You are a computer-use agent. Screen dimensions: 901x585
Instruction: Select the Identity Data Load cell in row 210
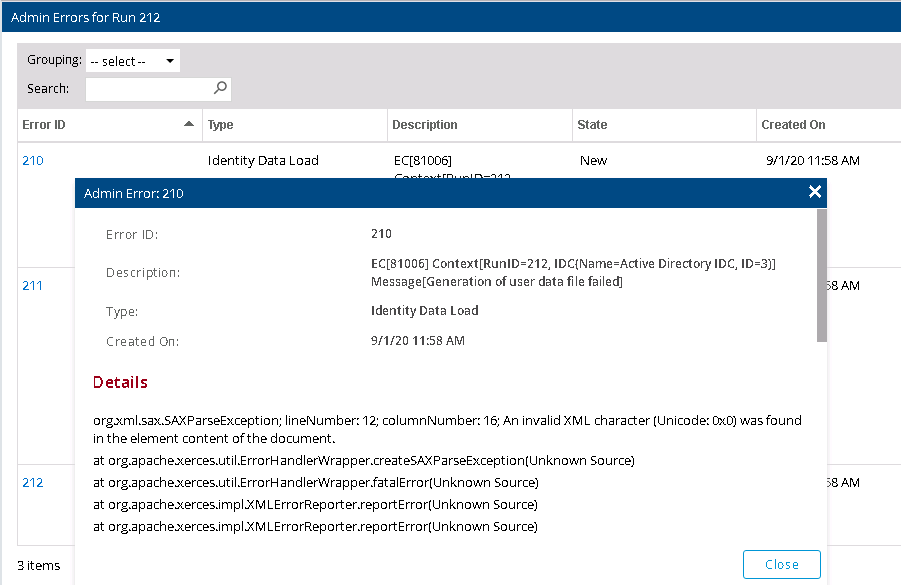[x=263, y=160]
